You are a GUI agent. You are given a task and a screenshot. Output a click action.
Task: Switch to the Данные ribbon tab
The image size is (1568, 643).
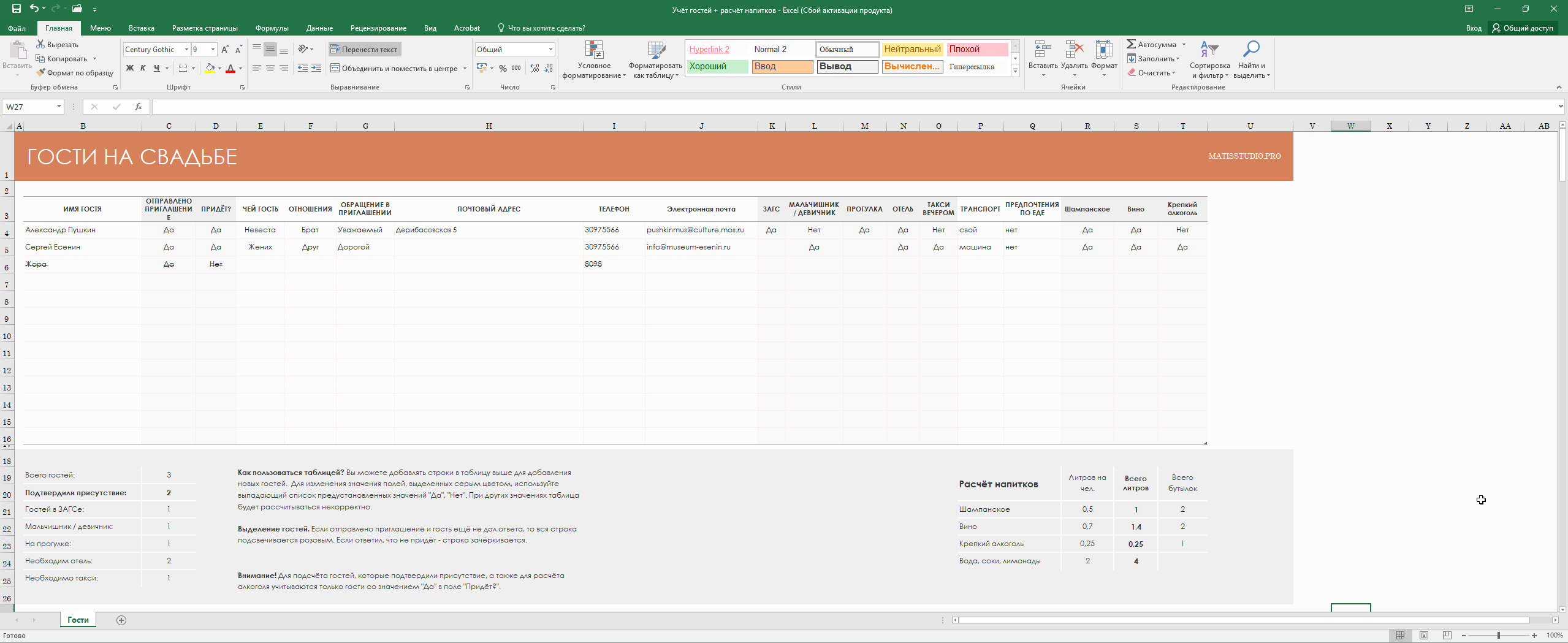pos(319,28)
